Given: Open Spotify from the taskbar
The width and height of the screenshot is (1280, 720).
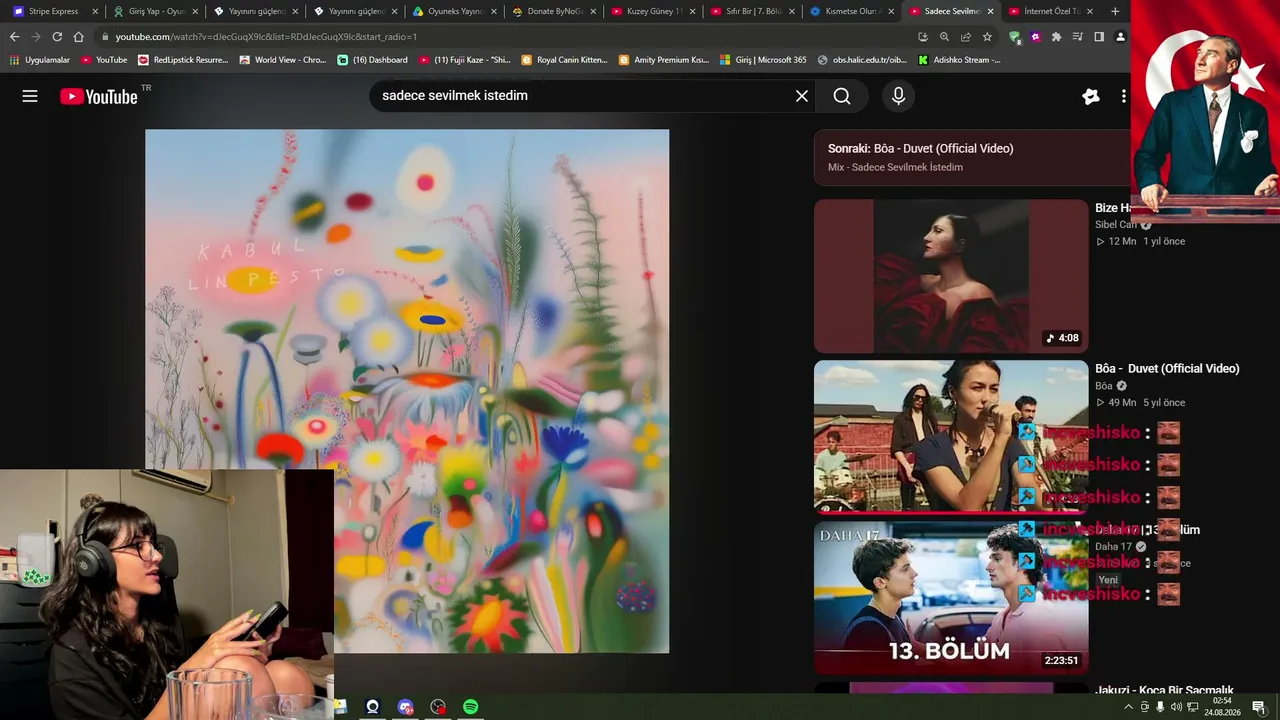Looking at the screenshot, I should tap(470, 707).
